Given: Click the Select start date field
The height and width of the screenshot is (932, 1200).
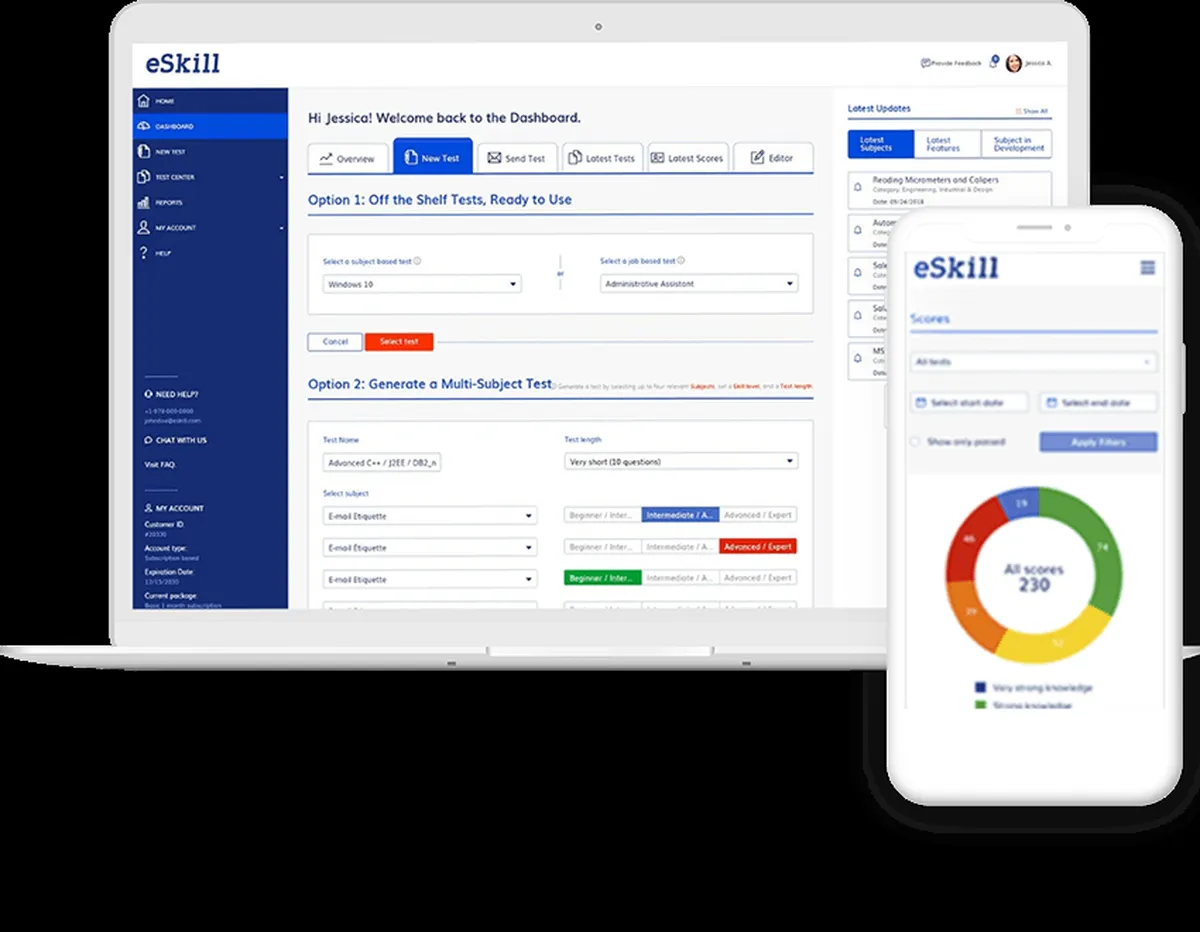Looking at the screenshot, I should [970, 402].
